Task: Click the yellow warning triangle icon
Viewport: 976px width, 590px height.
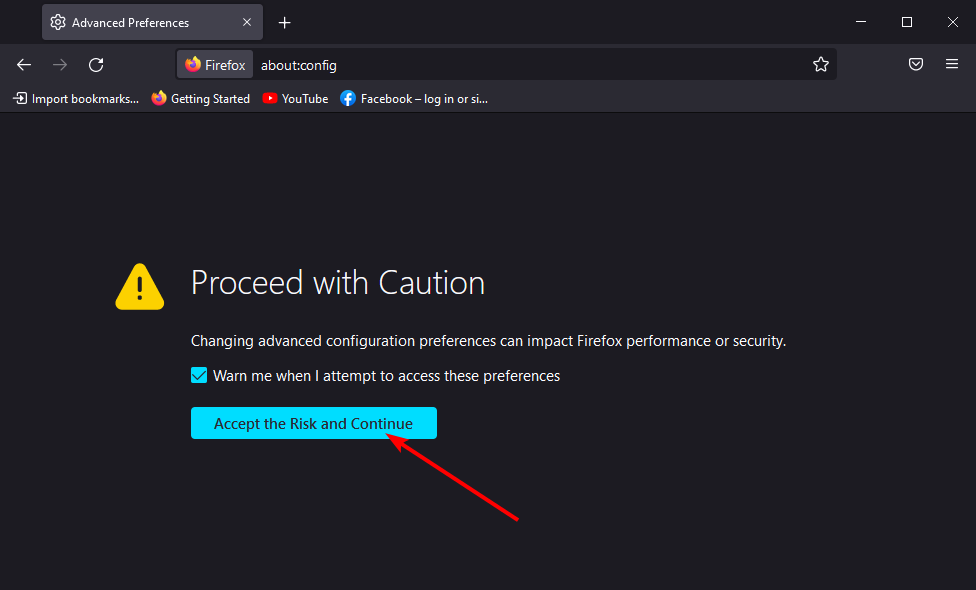Action: coord(140,287)
